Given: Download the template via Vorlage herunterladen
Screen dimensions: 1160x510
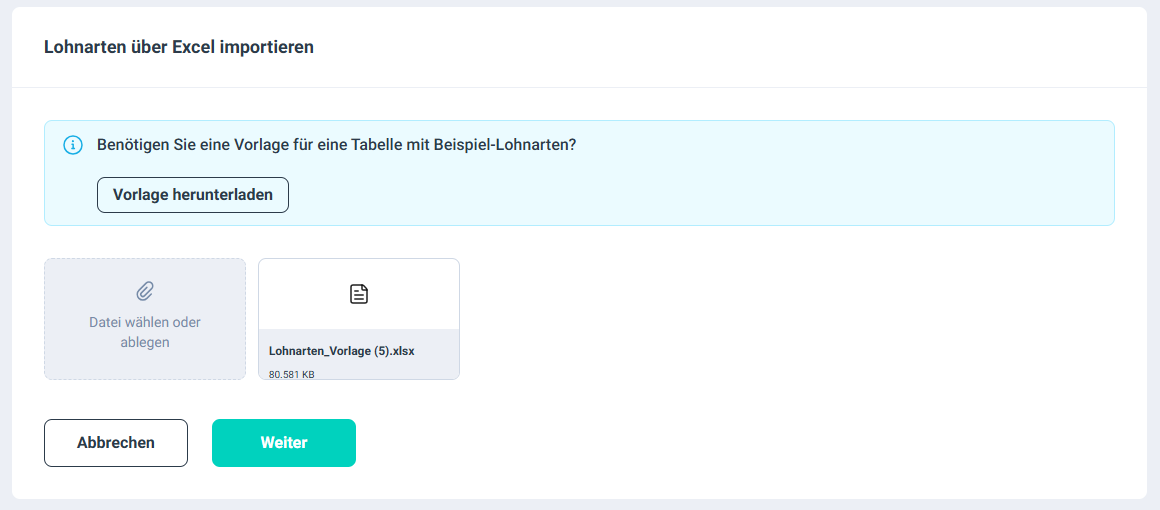Looking at the screenshot, I should (x=193, y=195).
